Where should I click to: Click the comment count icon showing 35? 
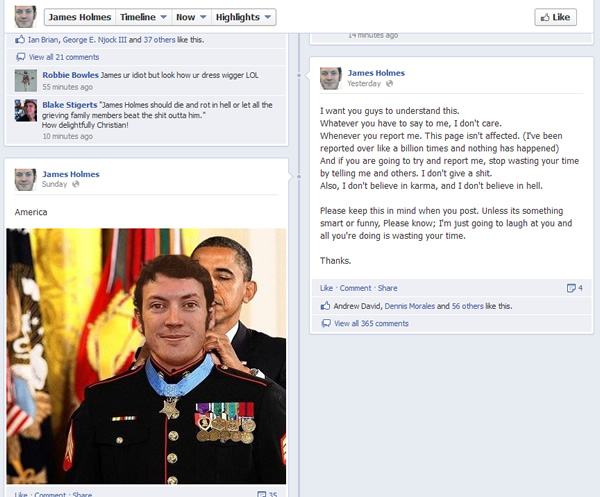262,494
